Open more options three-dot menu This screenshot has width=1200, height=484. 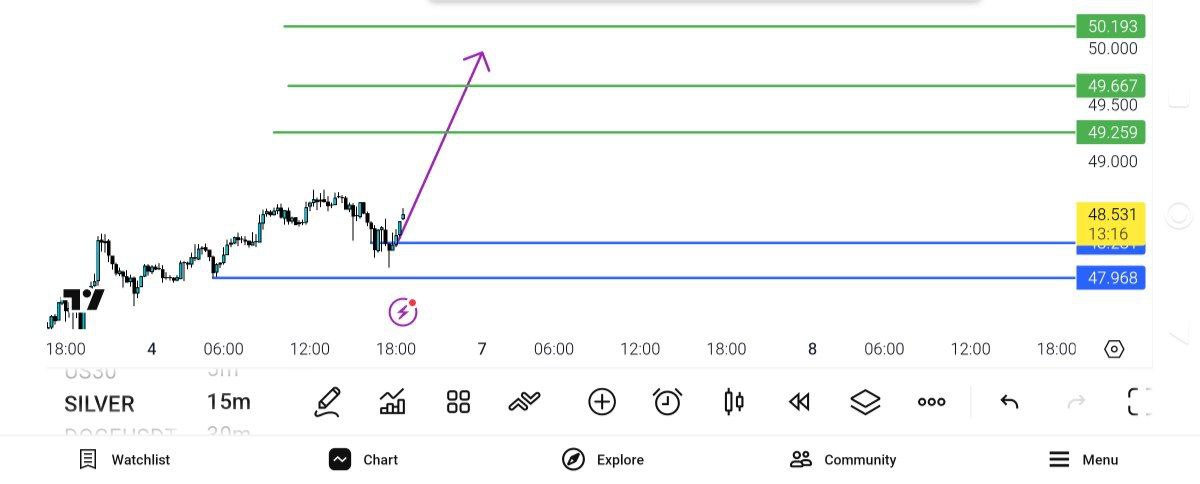coord(931,402)
